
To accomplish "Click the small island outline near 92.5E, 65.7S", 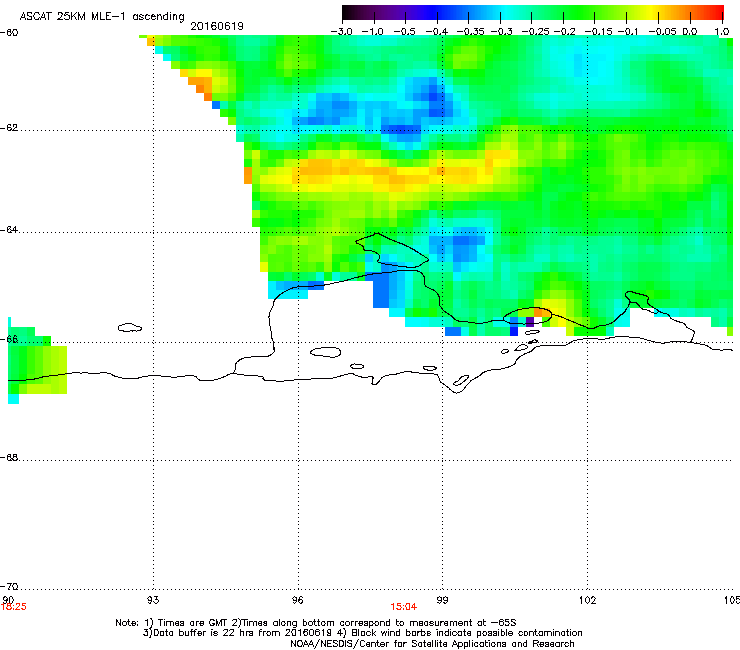I will tap(130, 327).
